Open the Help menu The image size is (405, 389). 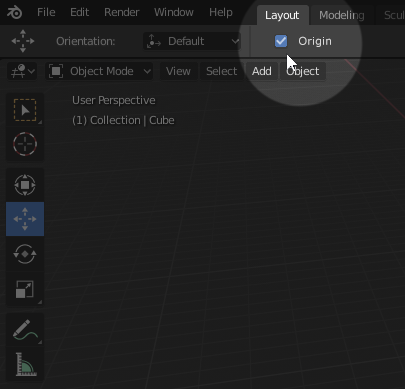pyautogui.click(x=221, y=12)
